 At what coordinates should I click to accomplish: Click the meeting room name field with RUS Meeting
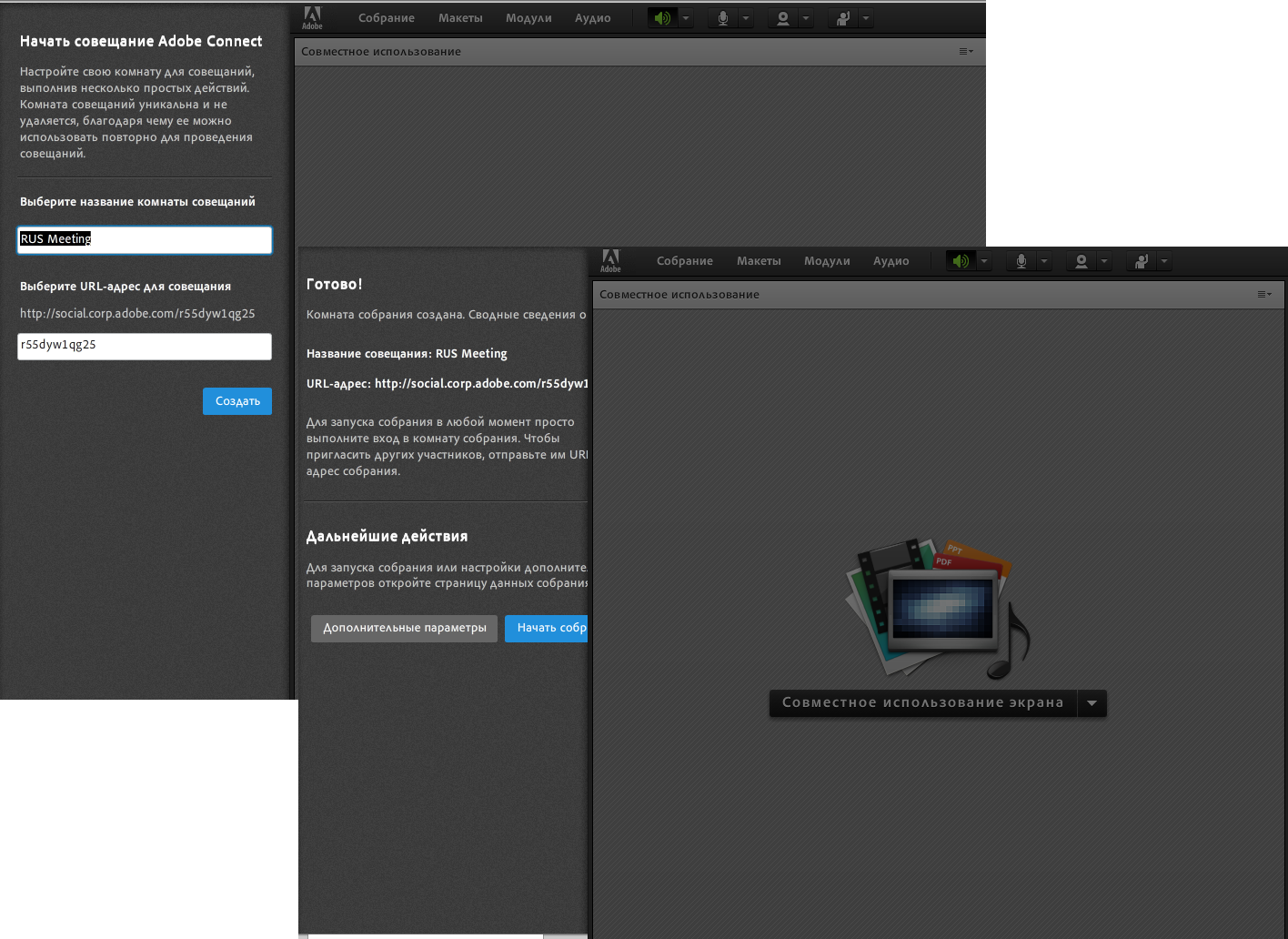point(145,239)
